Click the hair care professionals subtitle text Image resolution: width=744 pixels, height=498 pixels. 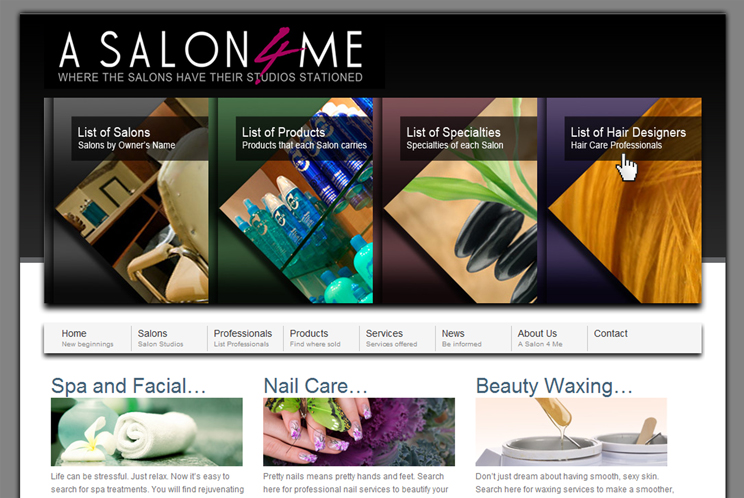(616, 145)
